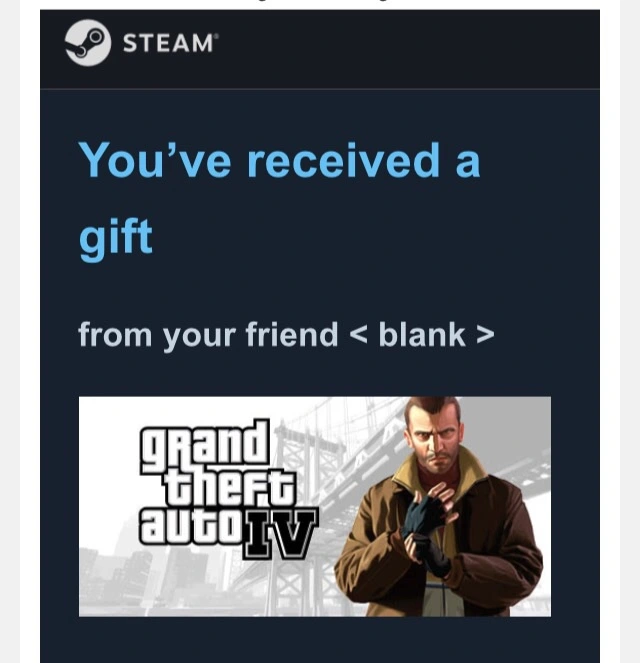
Task: Click the "from your friend" text
Action: click(x=208, y=336)
